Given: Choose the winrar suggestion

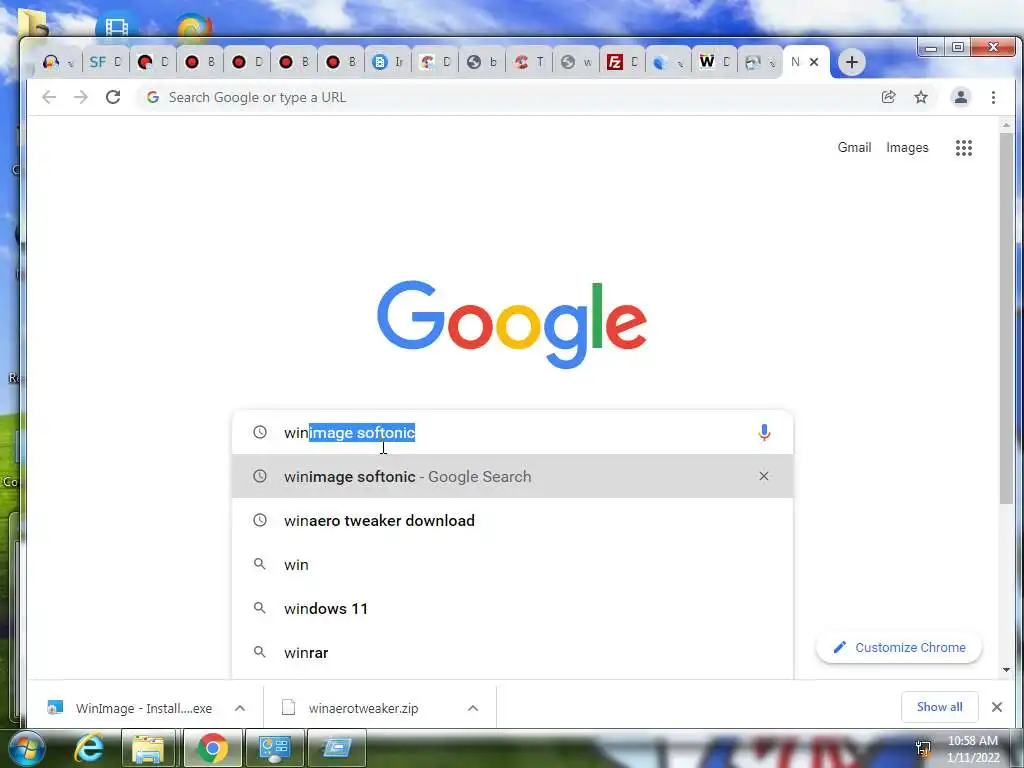Looking at the screenshot, I should pyautogui.click(x=512, y=652).
